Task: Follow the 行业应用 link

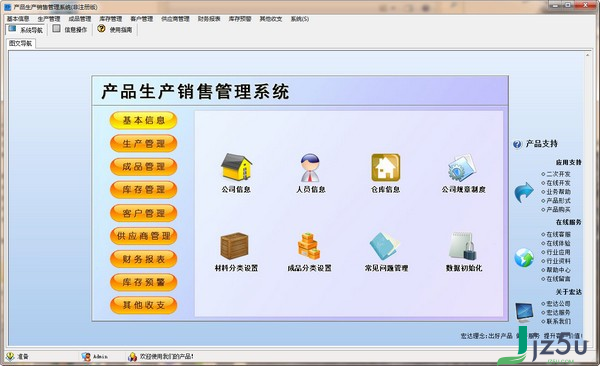Action: pyautogui.click(x=558, y=252)
